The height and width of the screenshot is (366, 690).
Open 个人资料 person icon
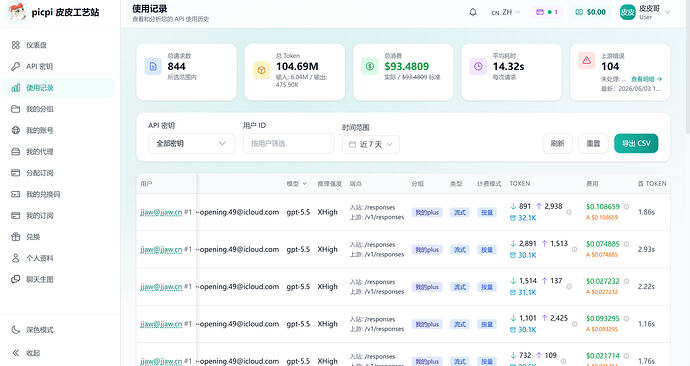[x=16, y=258]
